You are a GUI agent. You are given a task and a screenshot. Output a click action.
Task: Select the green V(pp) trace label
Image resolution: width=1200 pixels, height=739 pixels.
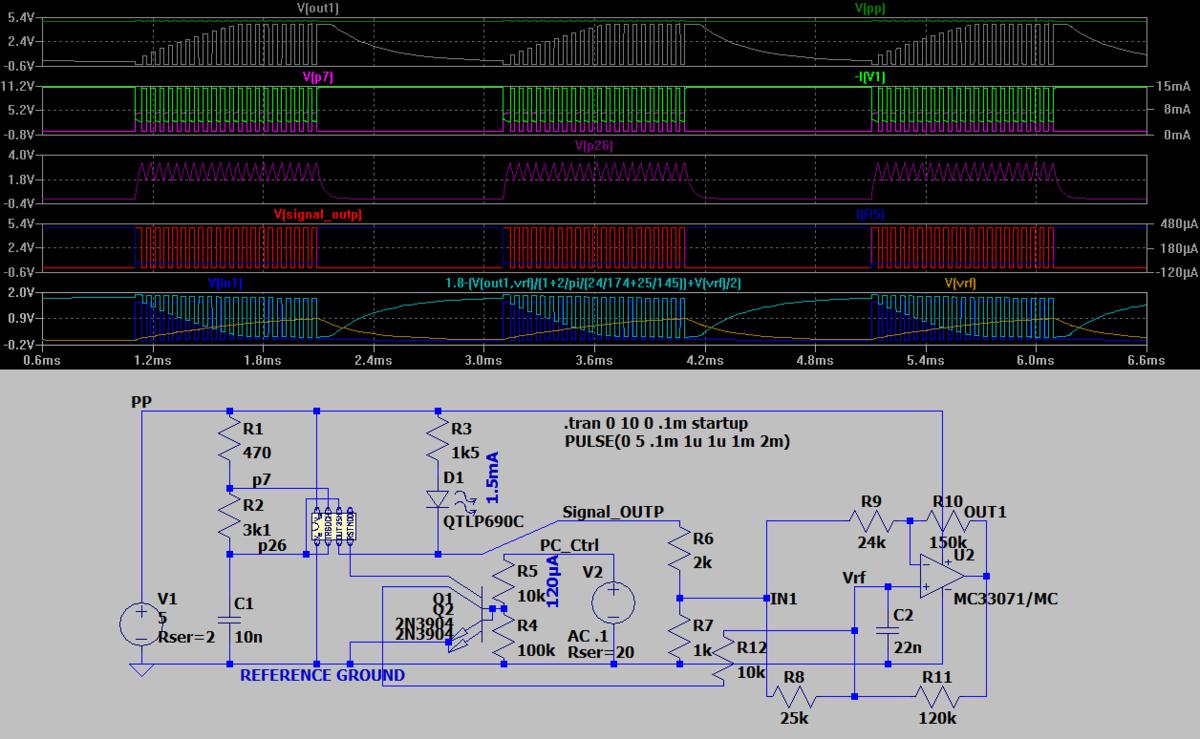(869, 8)
